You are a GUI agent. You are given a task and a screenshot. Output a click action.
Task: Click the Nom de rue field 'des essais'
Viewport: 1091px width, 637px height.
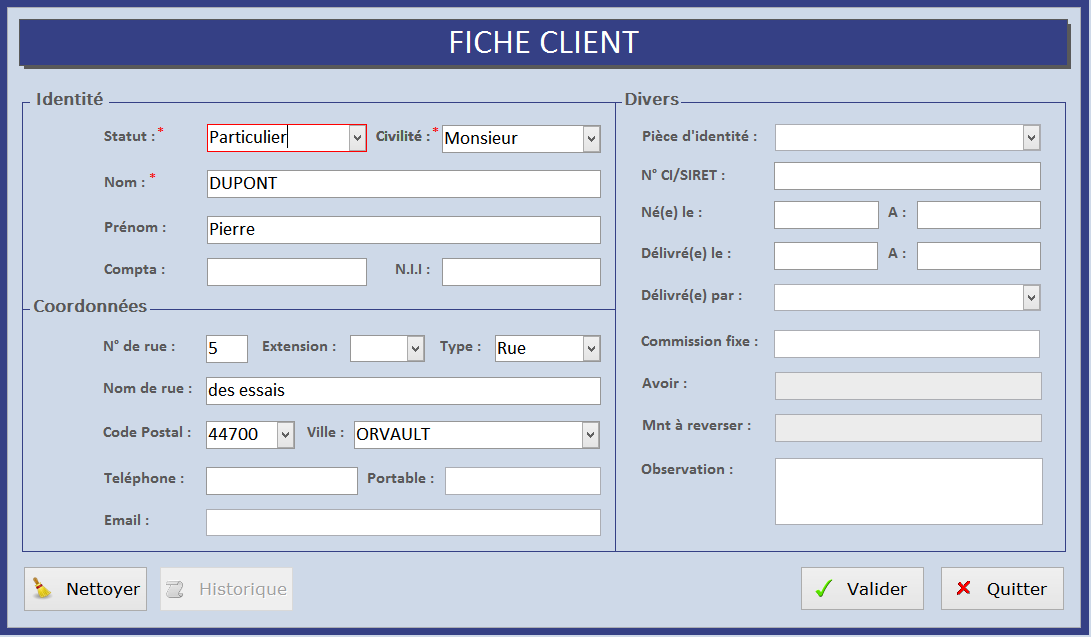pos(404,391)
